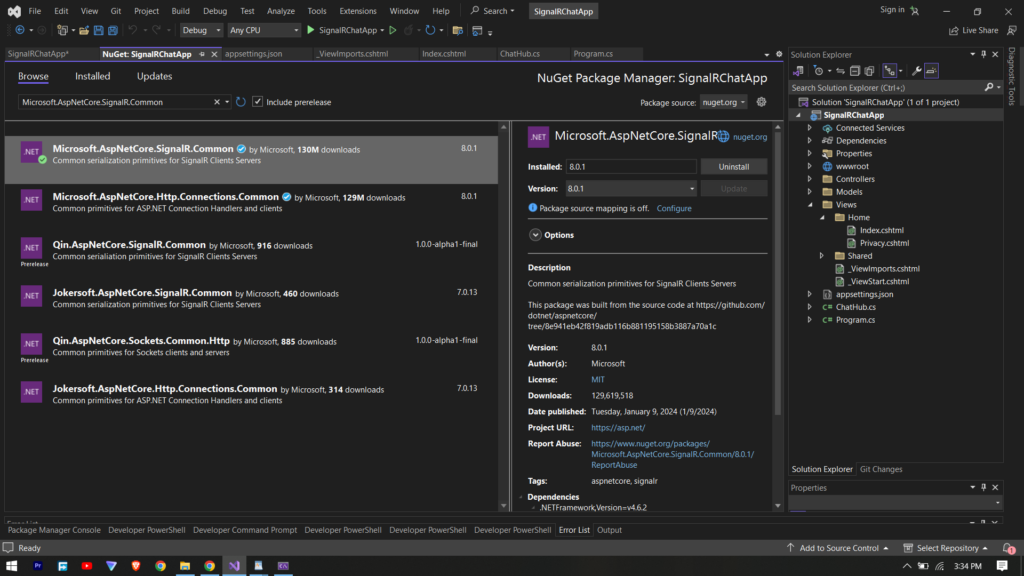Clear the search query with the X icon
Screen dimensions: 1024x576
[x=215, y=101]
